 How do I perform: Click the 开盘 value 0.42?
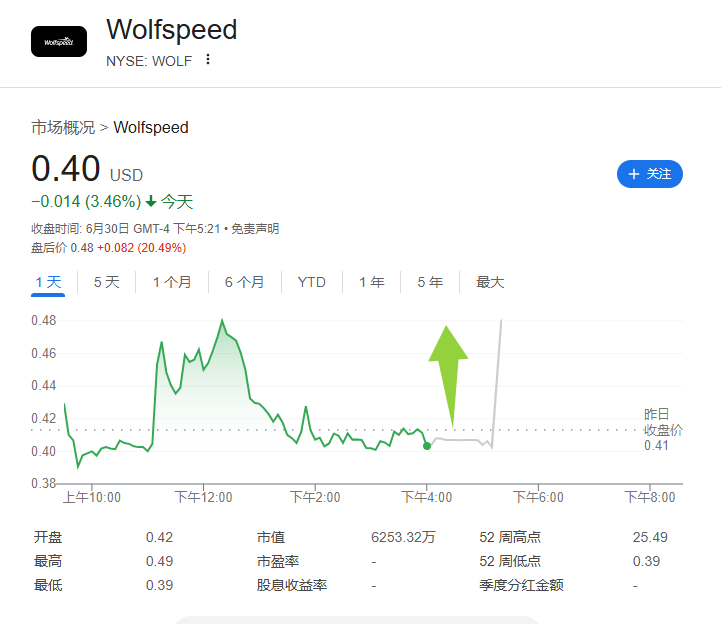tap(159, 537)
